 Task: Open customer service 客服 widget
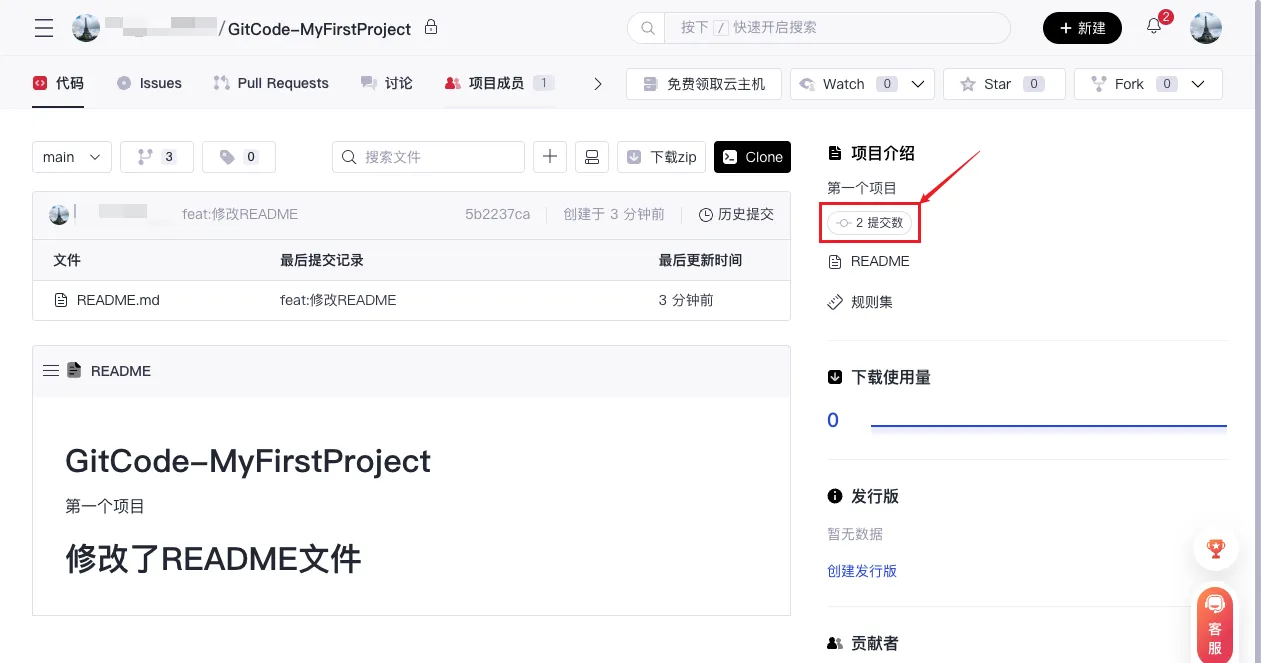pyautogui.click(x=1215, y=626)
